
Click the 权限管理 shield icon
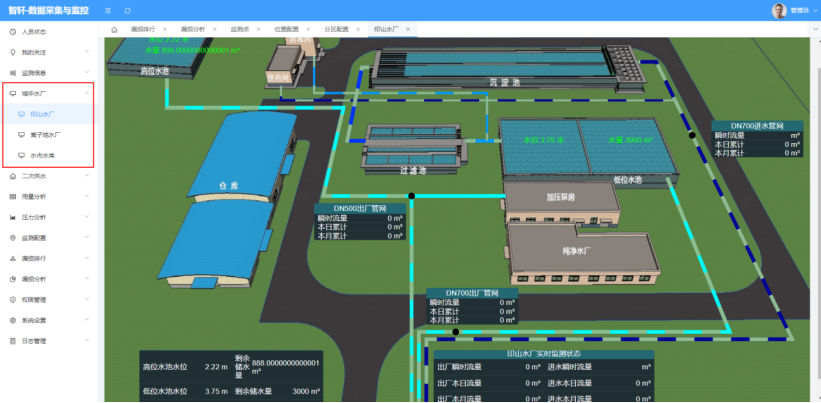click(x=13, y=300)
